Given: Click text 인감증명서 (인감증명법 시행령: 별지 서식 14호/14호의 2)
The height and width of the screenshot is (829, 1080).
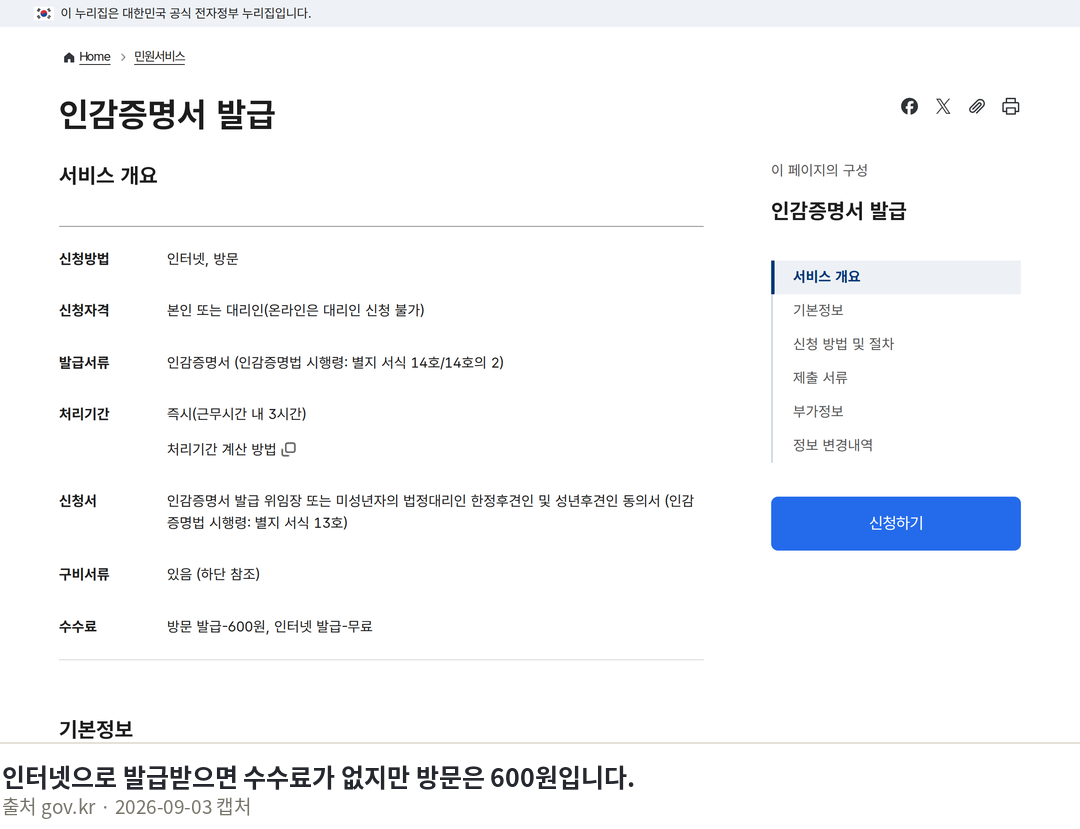Looking at the screenshot, I should tap(335, 363).
